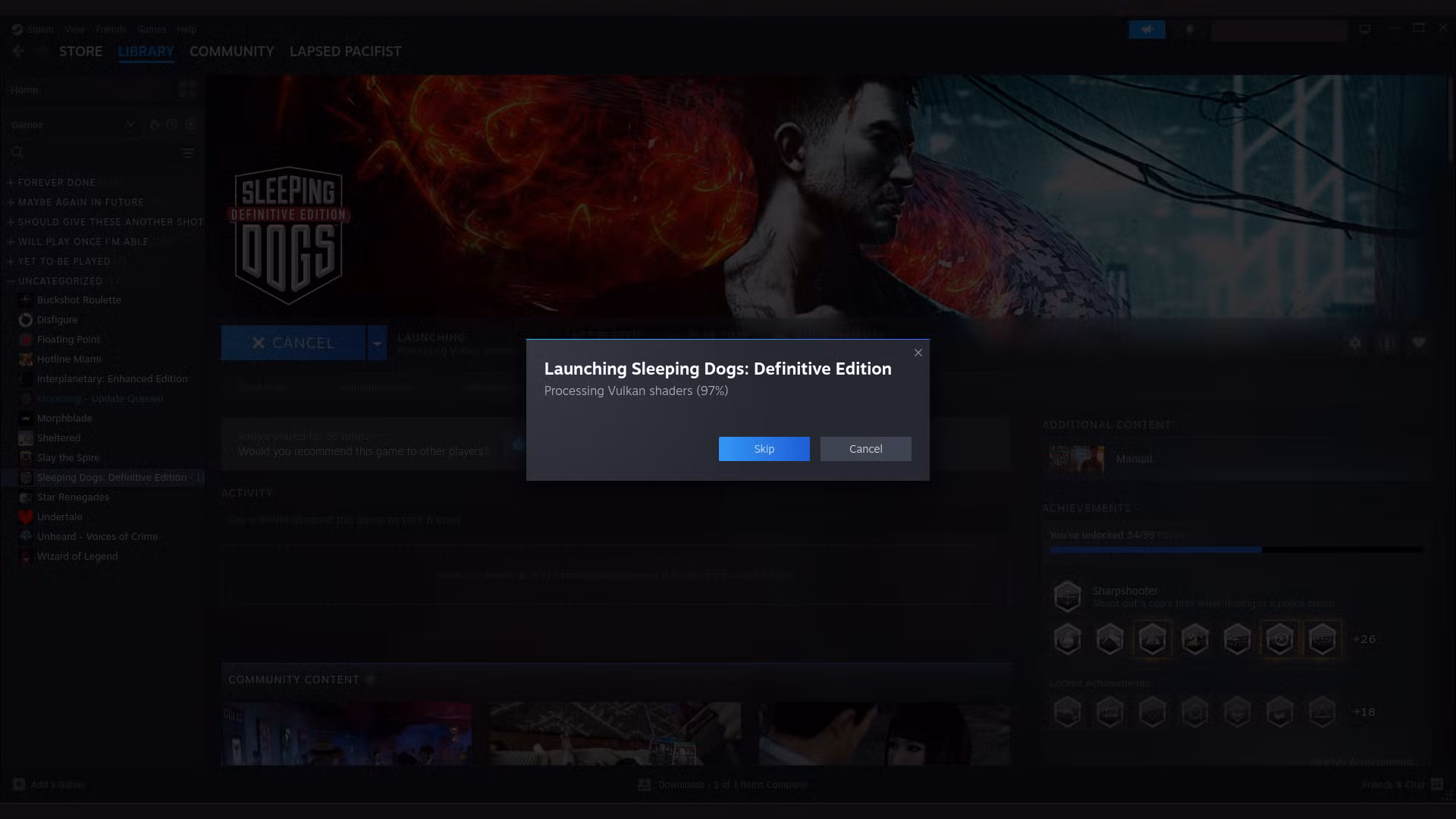This screenshot has height=819, width=1456.
Task: Expand SHOULD GIVE THESE ANOTHER SHOT collection
Action: (x=105, y=222)
